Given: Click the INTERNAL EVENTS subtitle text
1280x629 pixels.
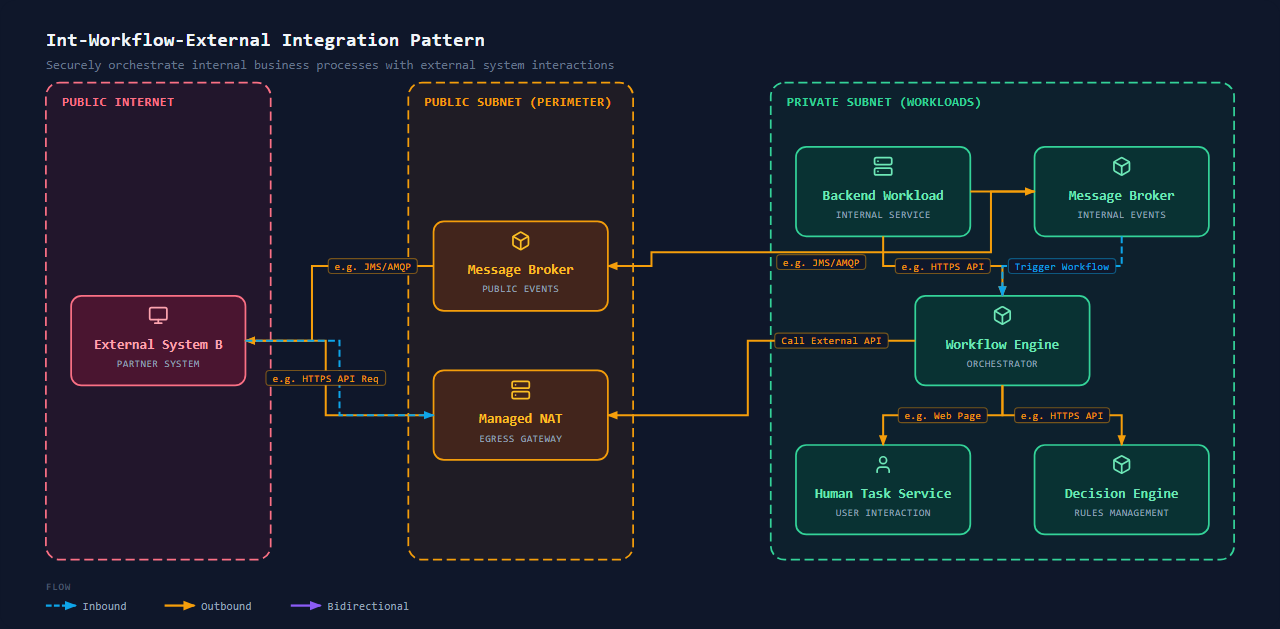Looking at the screenshot, I should (1121, 215).
